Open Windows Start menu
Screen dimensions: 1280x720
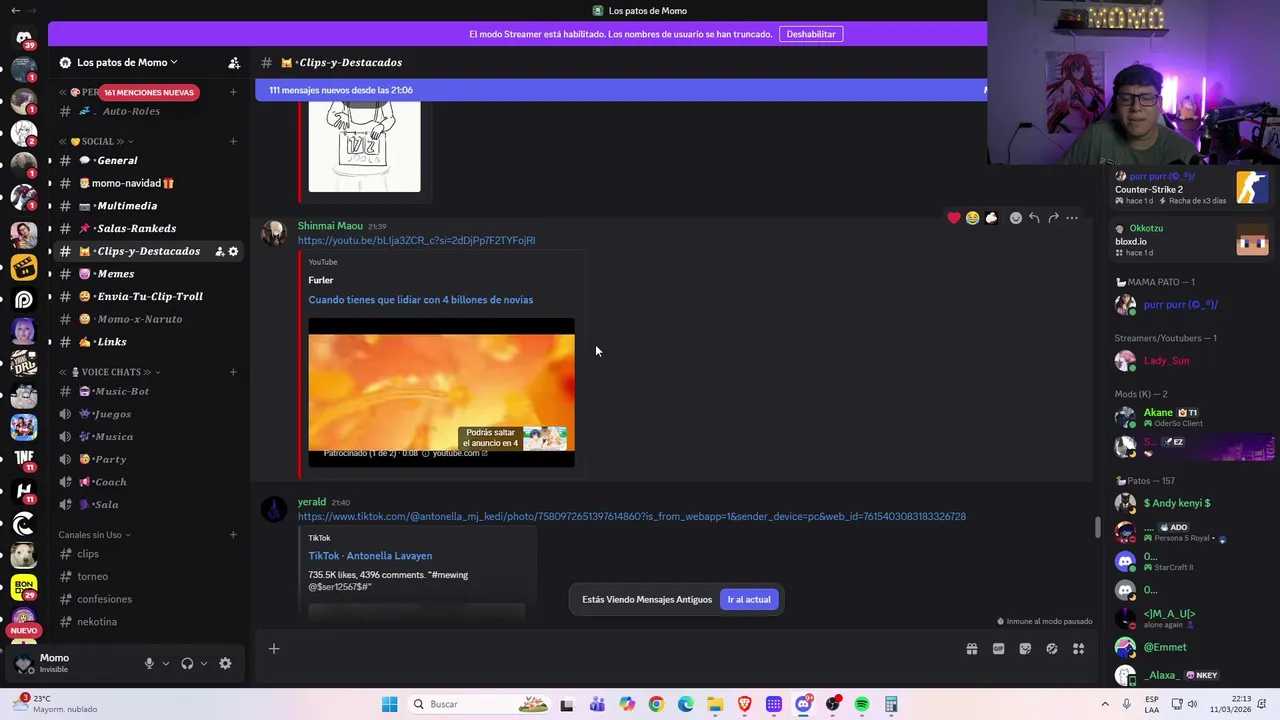pos(390,704)
